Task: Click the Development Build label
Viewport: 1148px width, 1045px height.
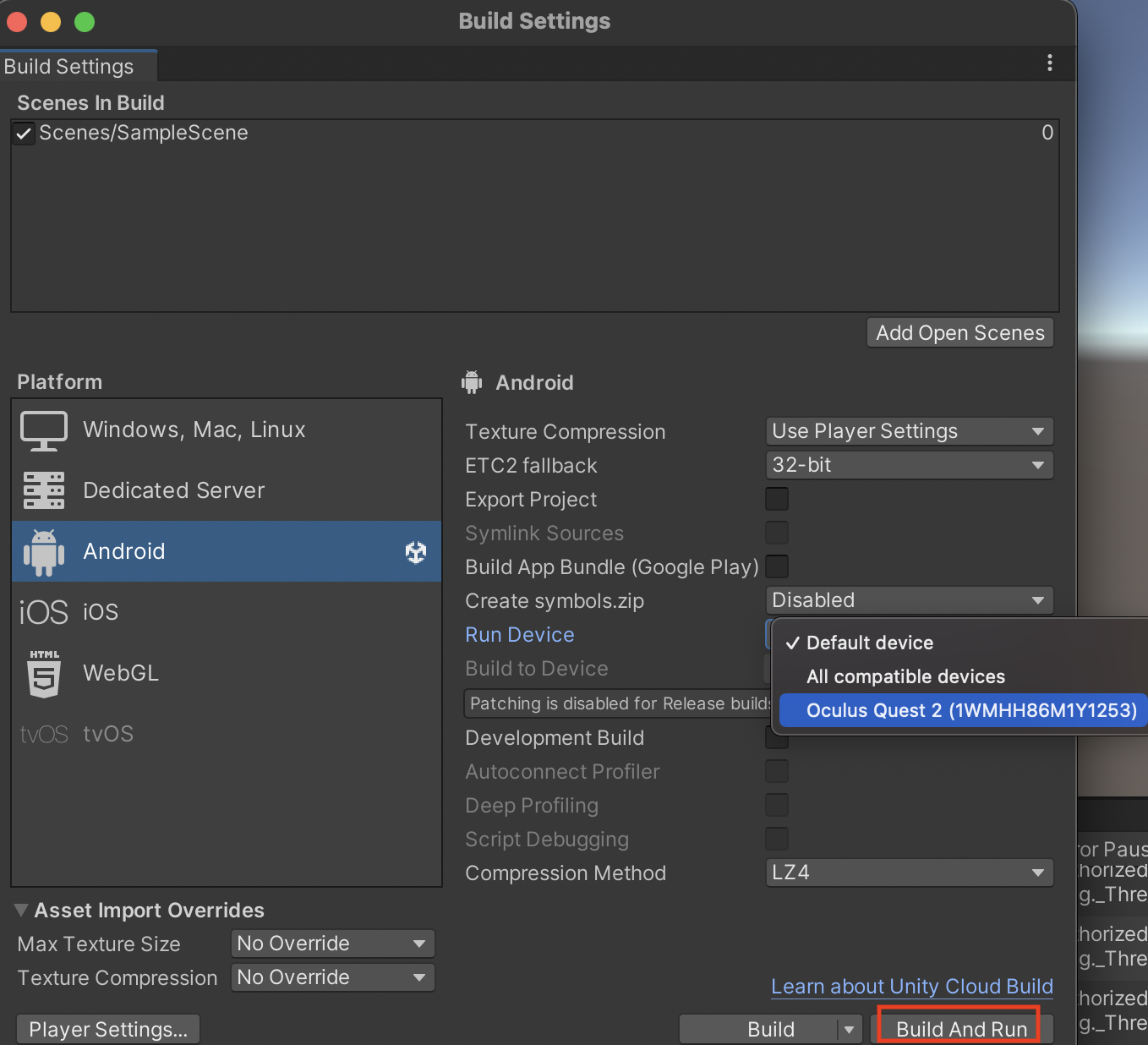Action: pyautogui.click(x=555, y=738)
